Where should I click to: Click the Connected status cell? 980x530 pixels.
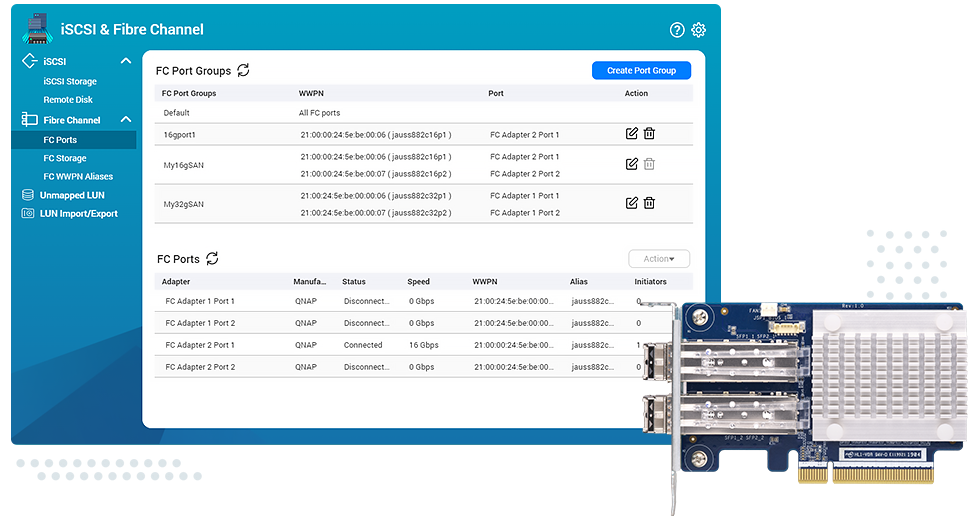coord(362,345)
